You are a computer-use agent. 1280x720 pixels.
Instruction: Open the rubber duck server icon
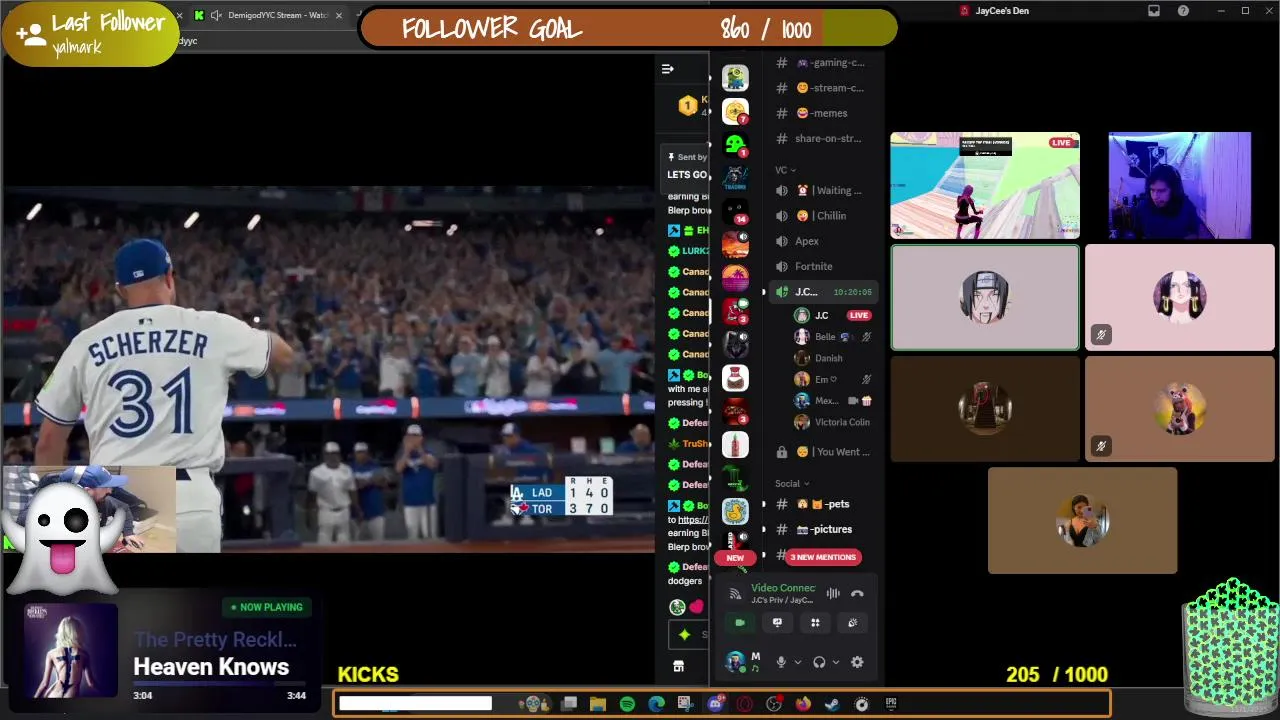735,511
